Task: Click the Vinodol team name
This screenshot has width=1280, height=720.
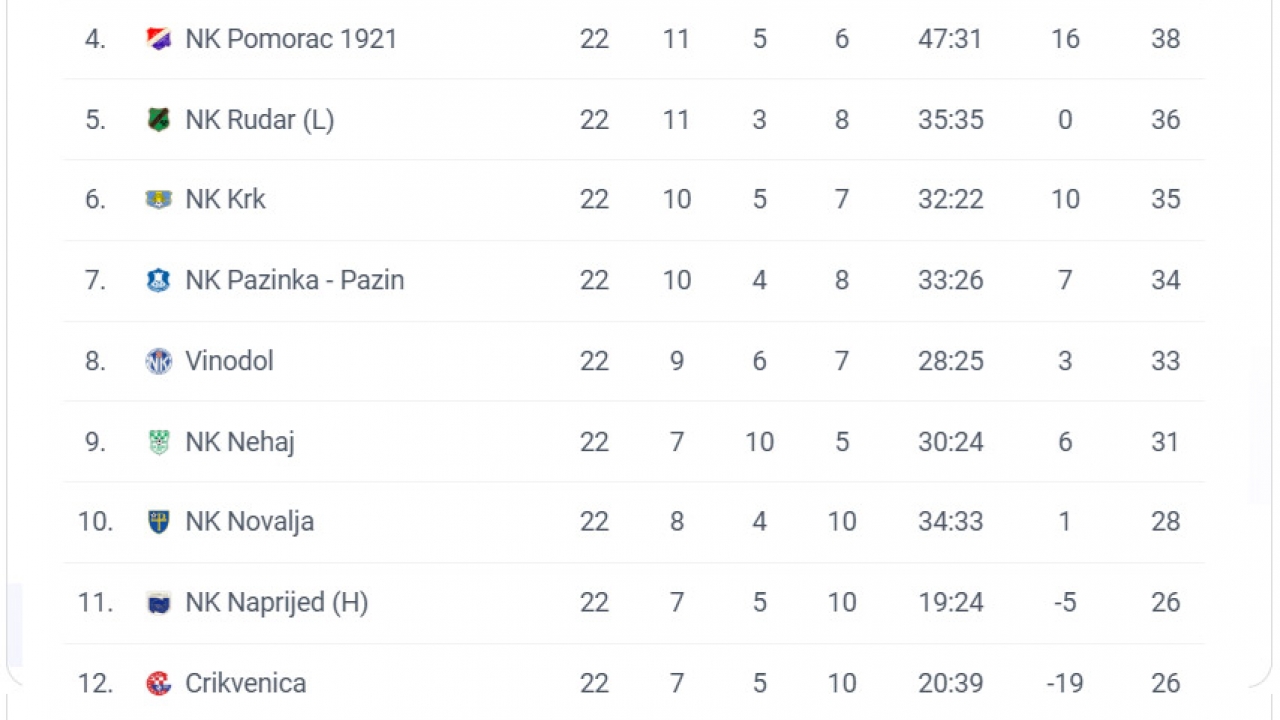Action: (x=229, y=361)
